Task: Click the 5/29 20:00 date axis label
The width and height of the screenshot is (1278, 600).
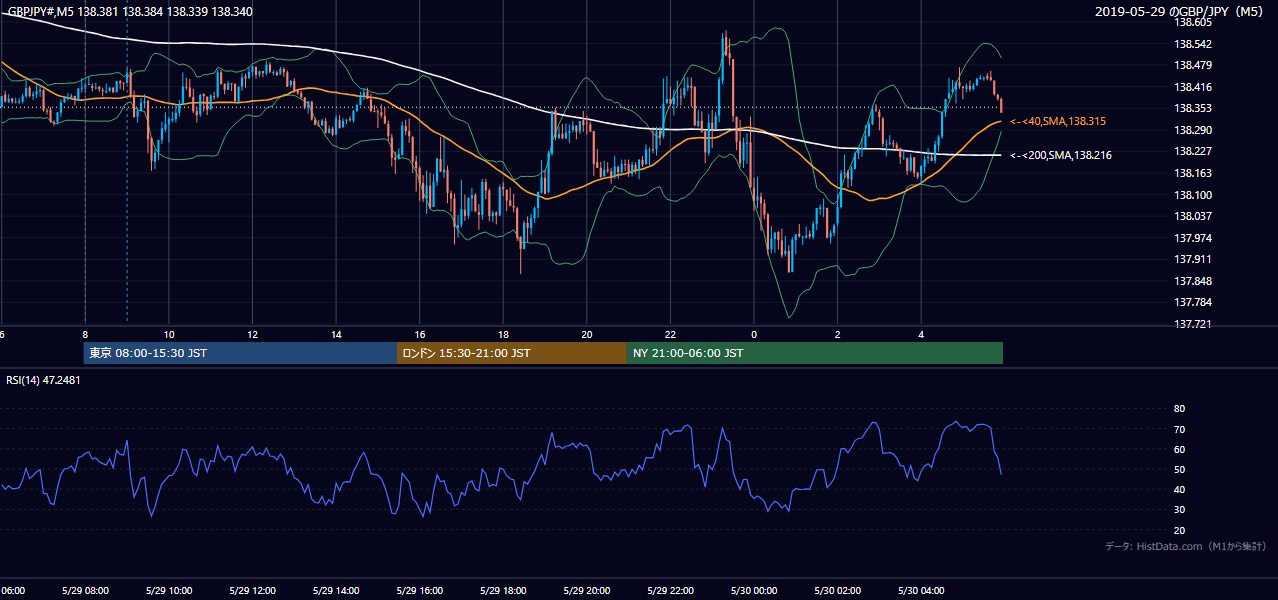Action: [x=587, y=591]
